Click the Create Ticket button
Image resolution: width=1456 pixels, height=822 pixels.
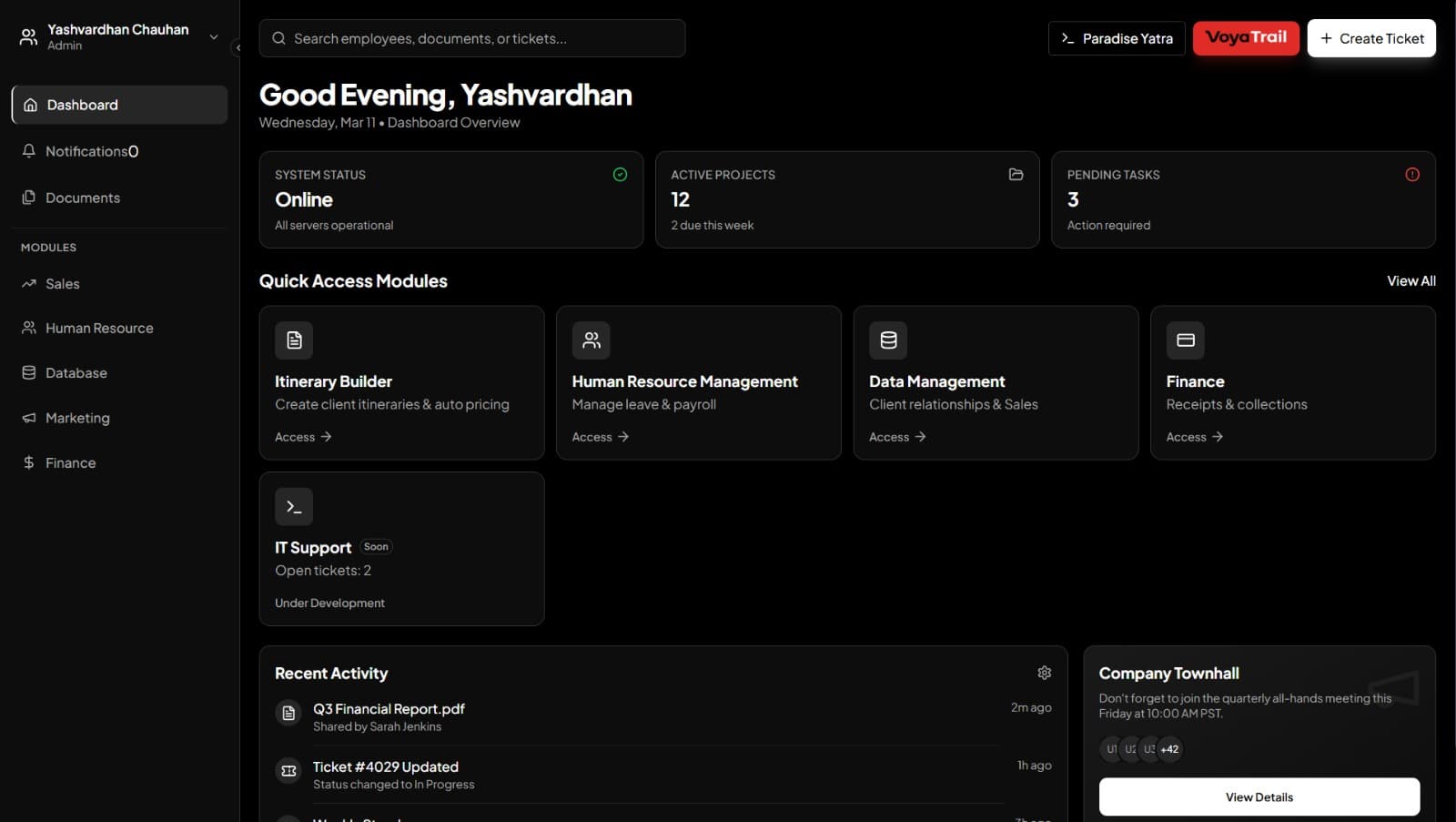[1371, 38]
